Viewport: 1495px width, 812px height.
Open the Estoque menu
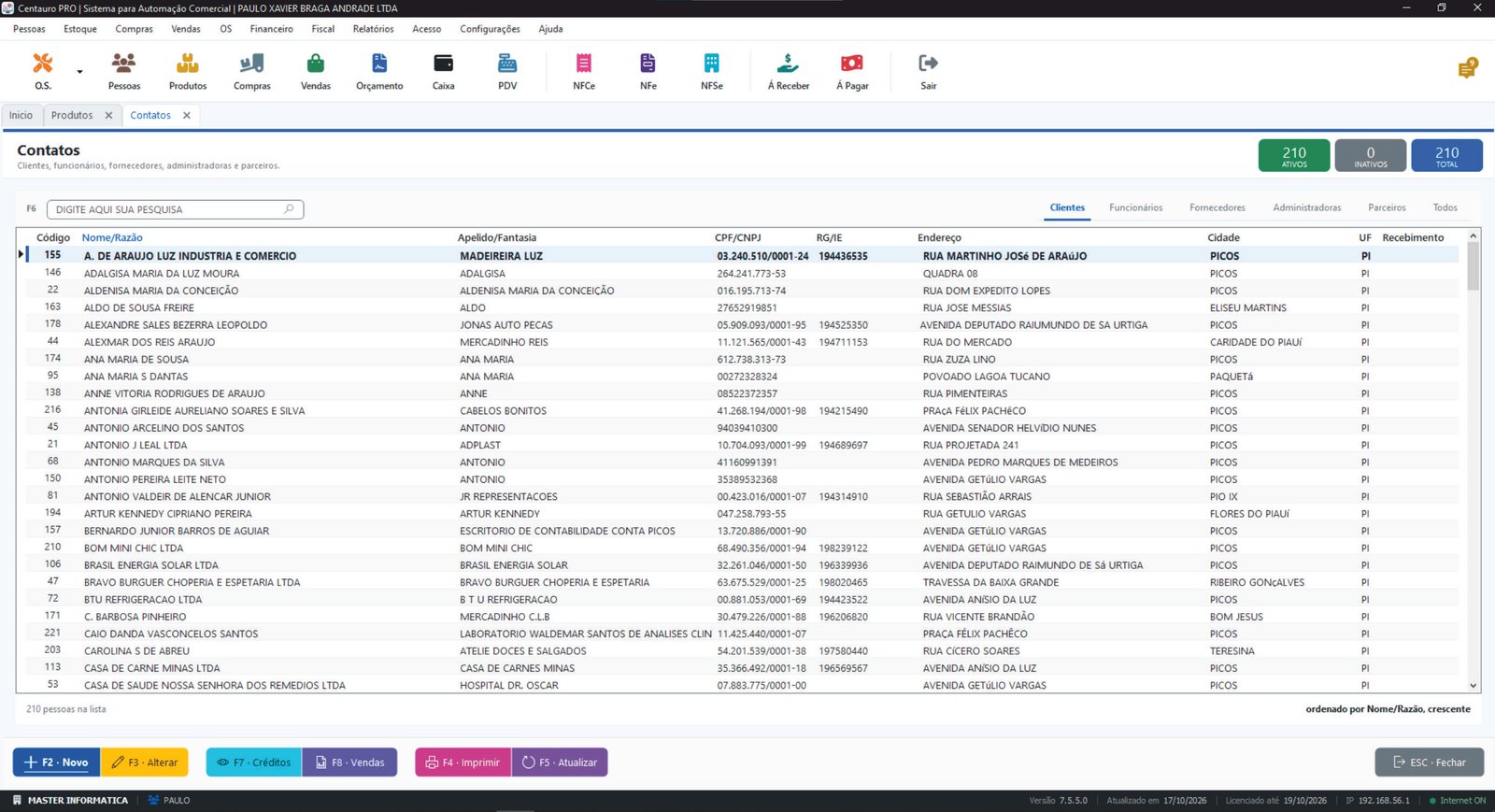point(80,29)
